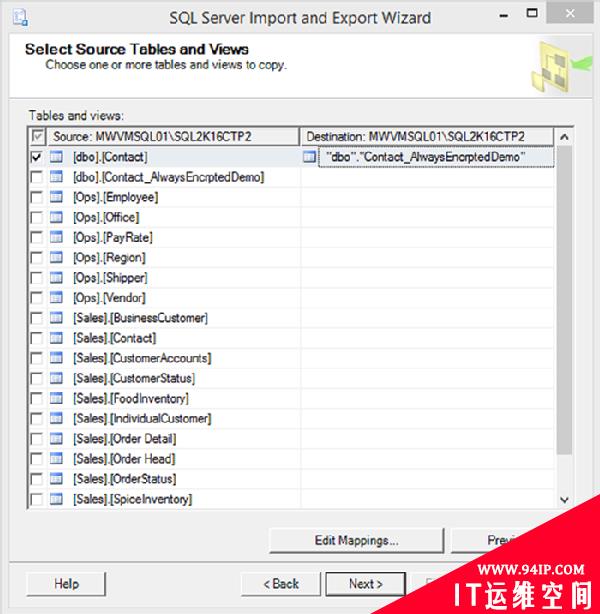
Task: Check the [Ops].[Office] checkbox
Action: coord(37,218)
